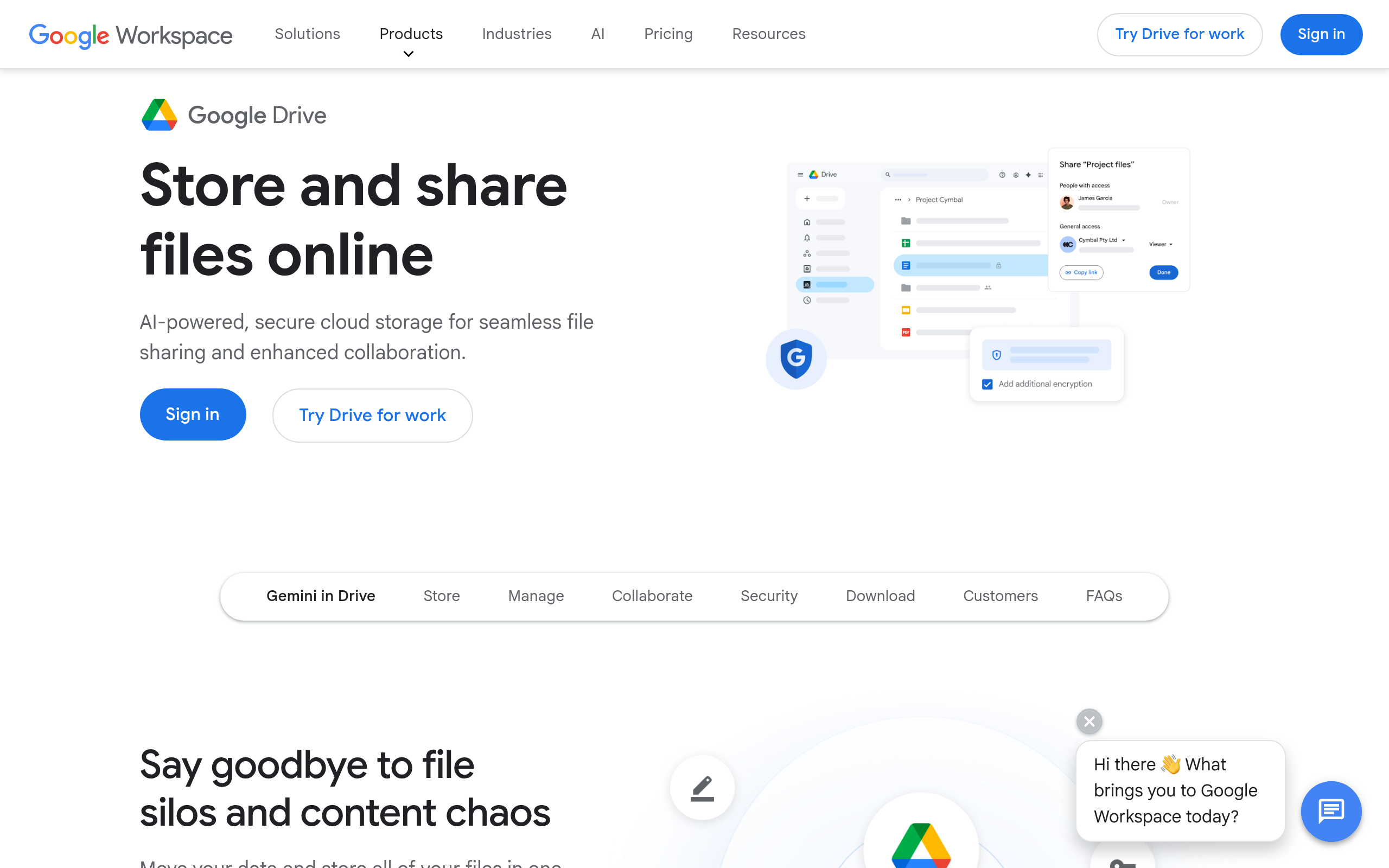Viewport: 1389px width, 868px height.
Task: Click the Google Drive triangle logo
Action: [160, 115]
